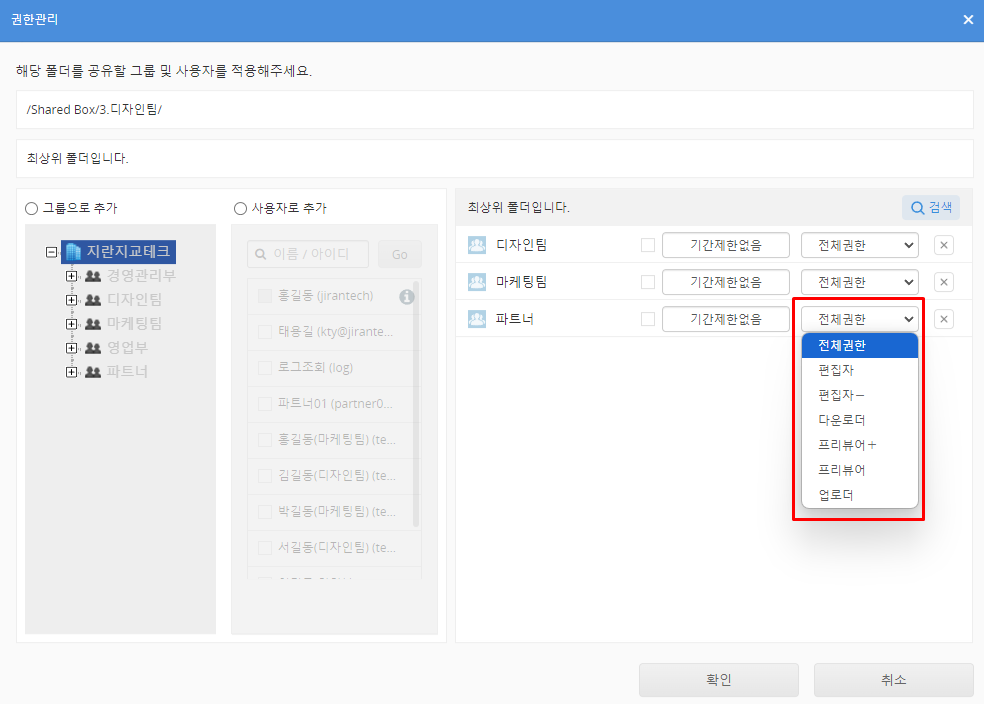Click the 지란지교테크 building icon in the tree
This screenshot has width=984, height=704.
click(73, 252)
